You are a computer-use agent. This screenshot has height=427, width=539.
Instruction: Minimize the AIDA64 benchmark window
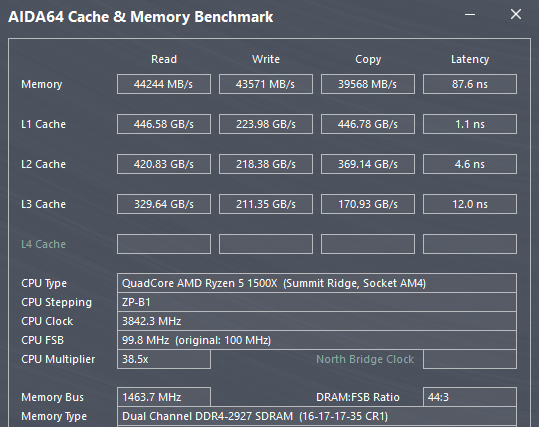click(x=470, y=15)
